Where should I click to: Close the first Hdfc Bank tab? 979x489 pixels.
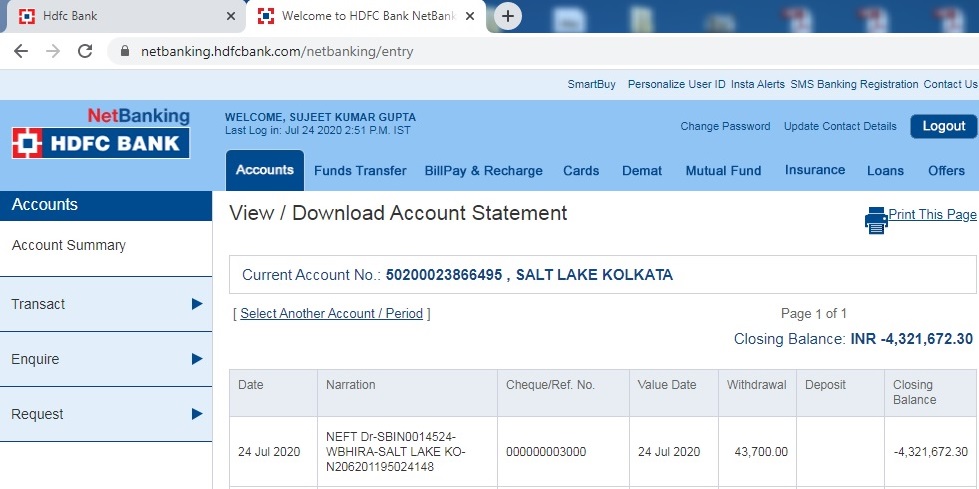(x=231, y=17)
